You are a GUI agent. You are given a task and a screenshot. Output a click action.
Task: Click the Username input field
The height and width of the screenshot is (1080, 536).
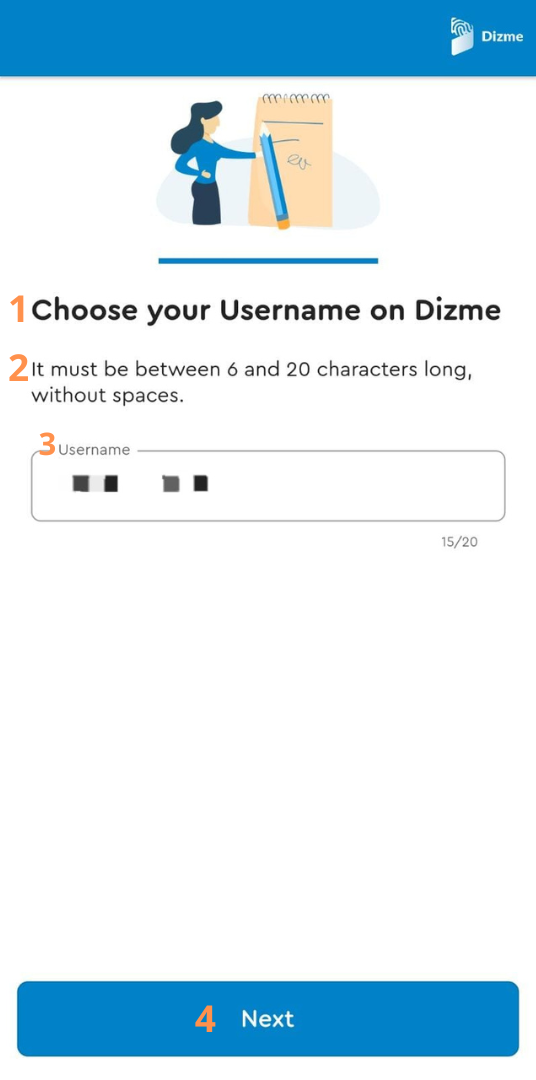click(x=268, y=486)
